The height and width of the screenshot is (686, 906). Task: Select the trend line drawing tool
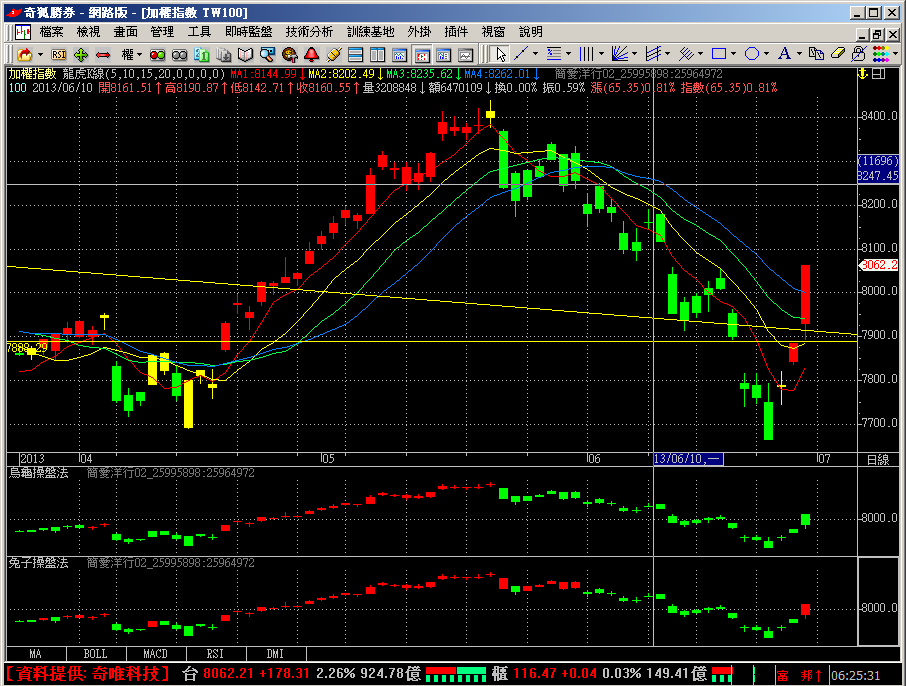pos(521,54)
